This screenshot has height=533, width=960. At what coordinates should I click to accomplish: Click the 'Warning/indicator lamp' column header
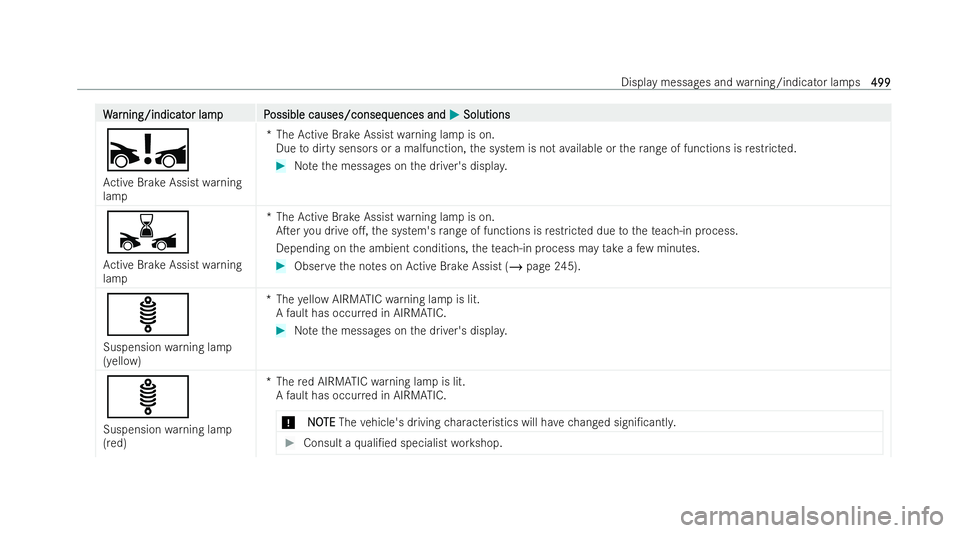163,114
